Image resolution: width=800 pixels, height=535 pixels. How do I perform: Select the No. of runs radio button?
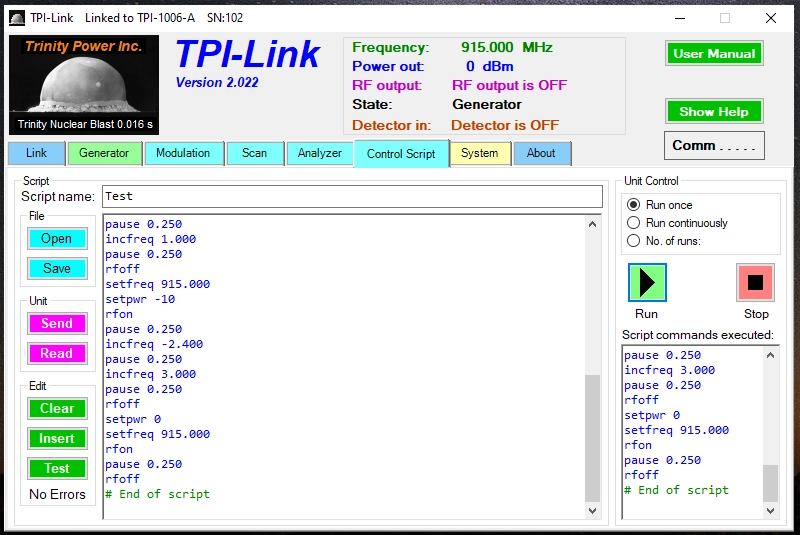633,241
